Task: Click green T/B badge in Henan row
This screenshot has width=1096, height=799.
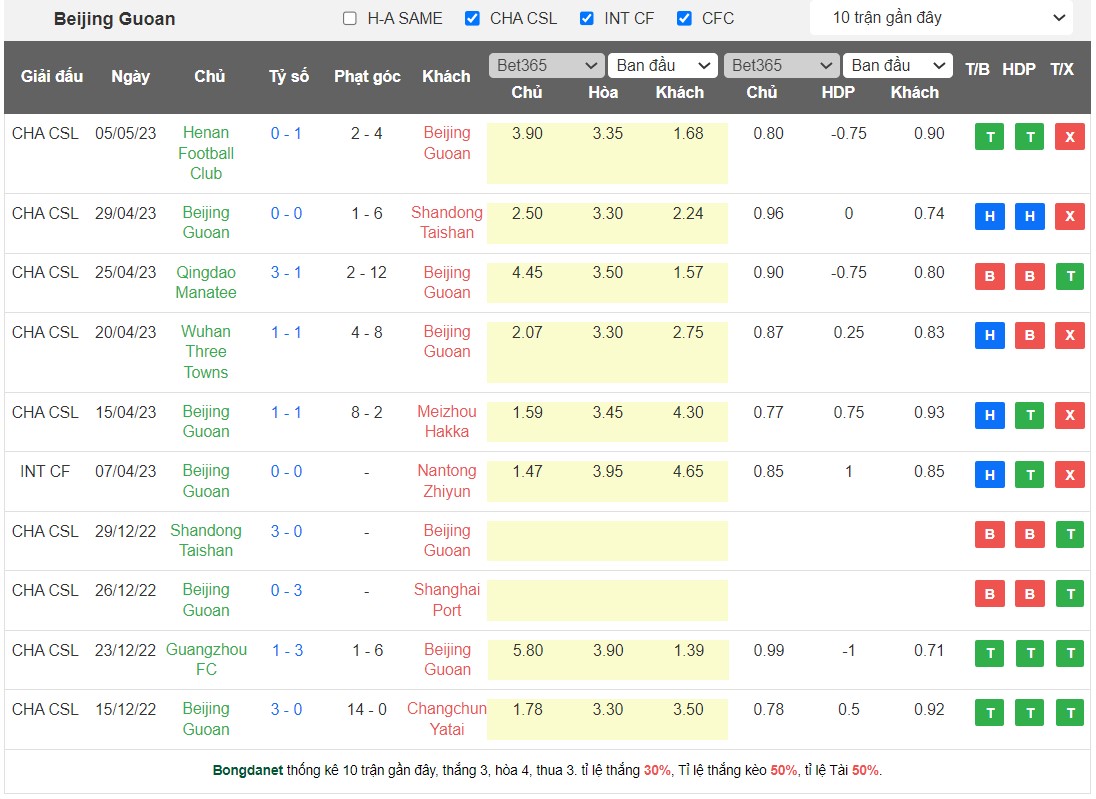Action: (989, 137)
